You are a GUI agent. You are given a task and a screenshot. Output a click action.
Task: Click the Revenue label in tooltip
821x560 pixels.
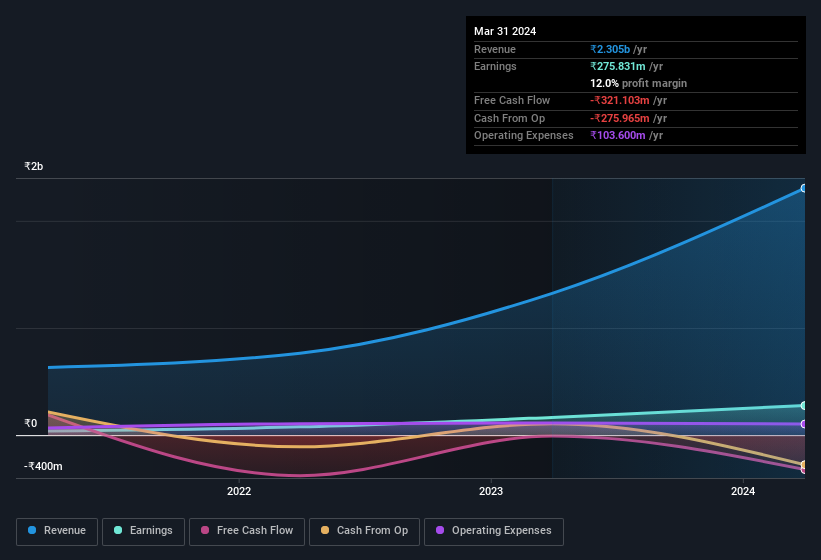[495, 49]
